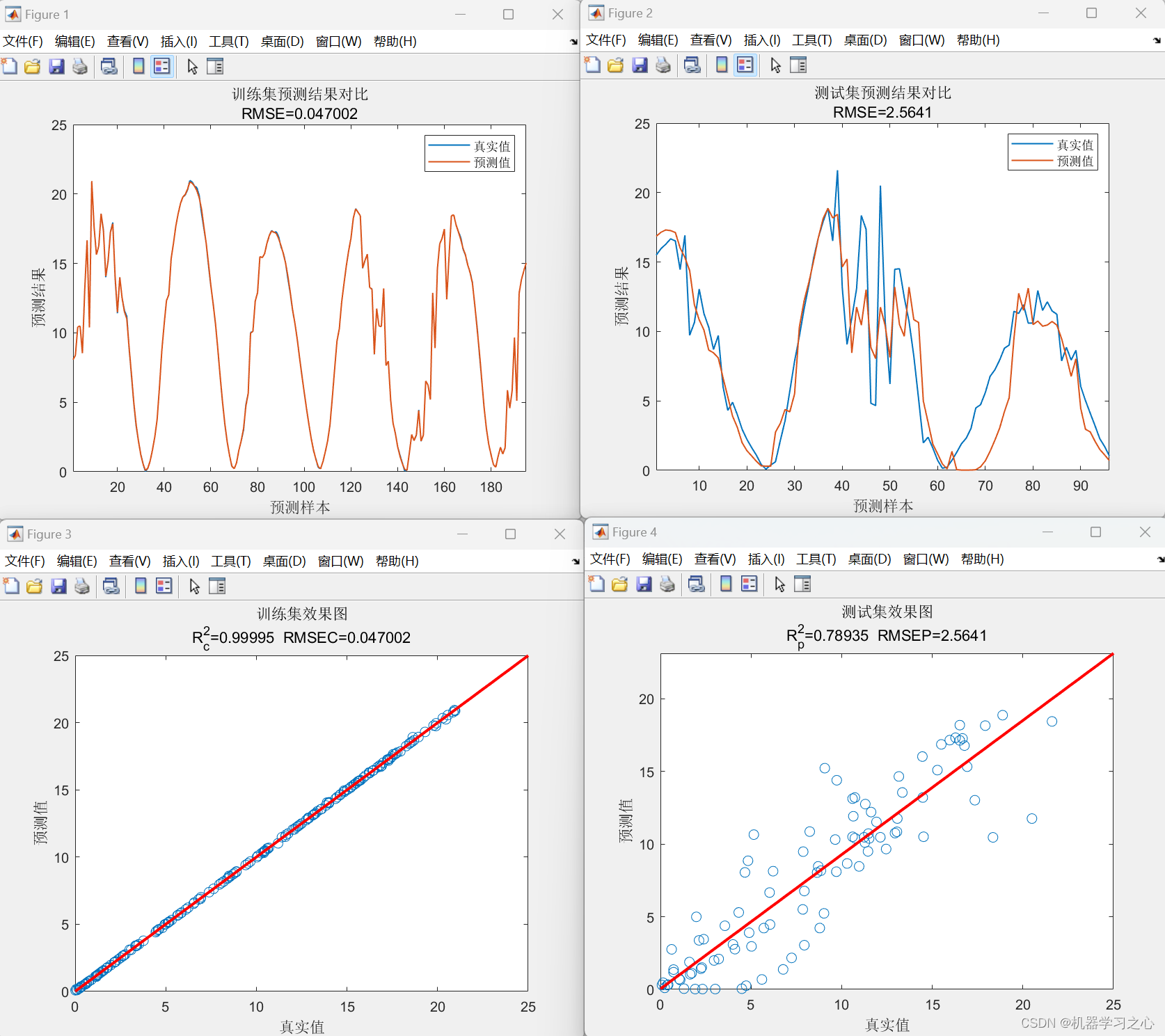Save Figure 1 using the floppy disk icon
This screenshot has height=1036, width=1165.
point(56,66)
